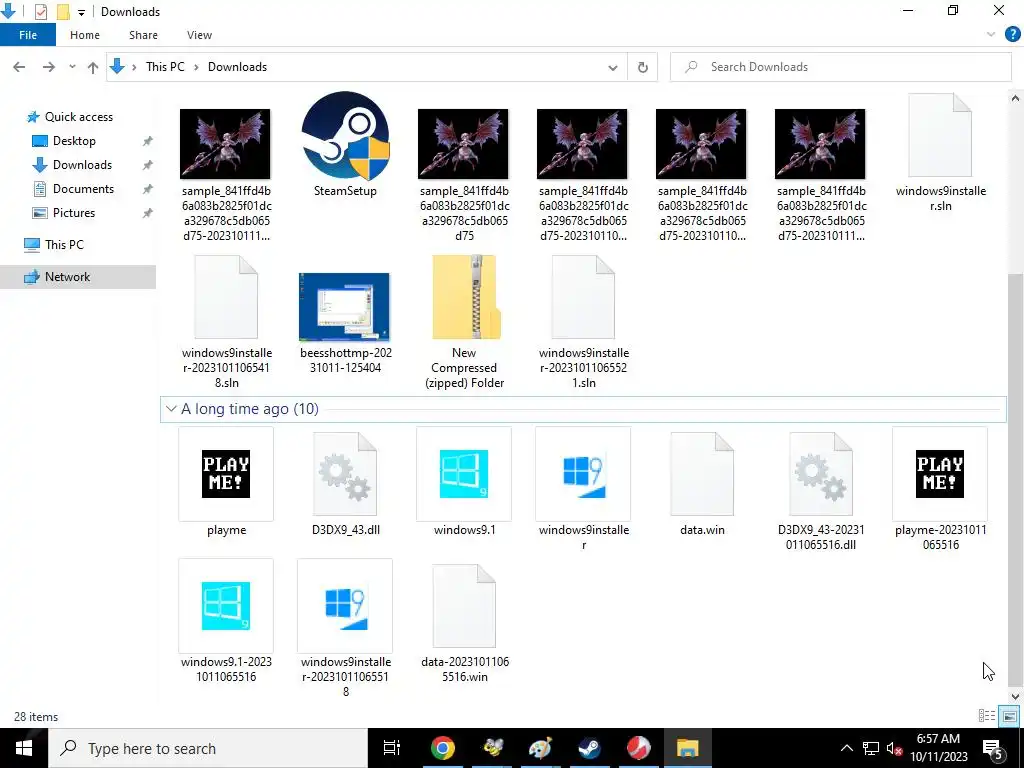Open recent locations dropdown arrow
The height and width of the screenshot is (768, 1024).
[x=72, y=67]
